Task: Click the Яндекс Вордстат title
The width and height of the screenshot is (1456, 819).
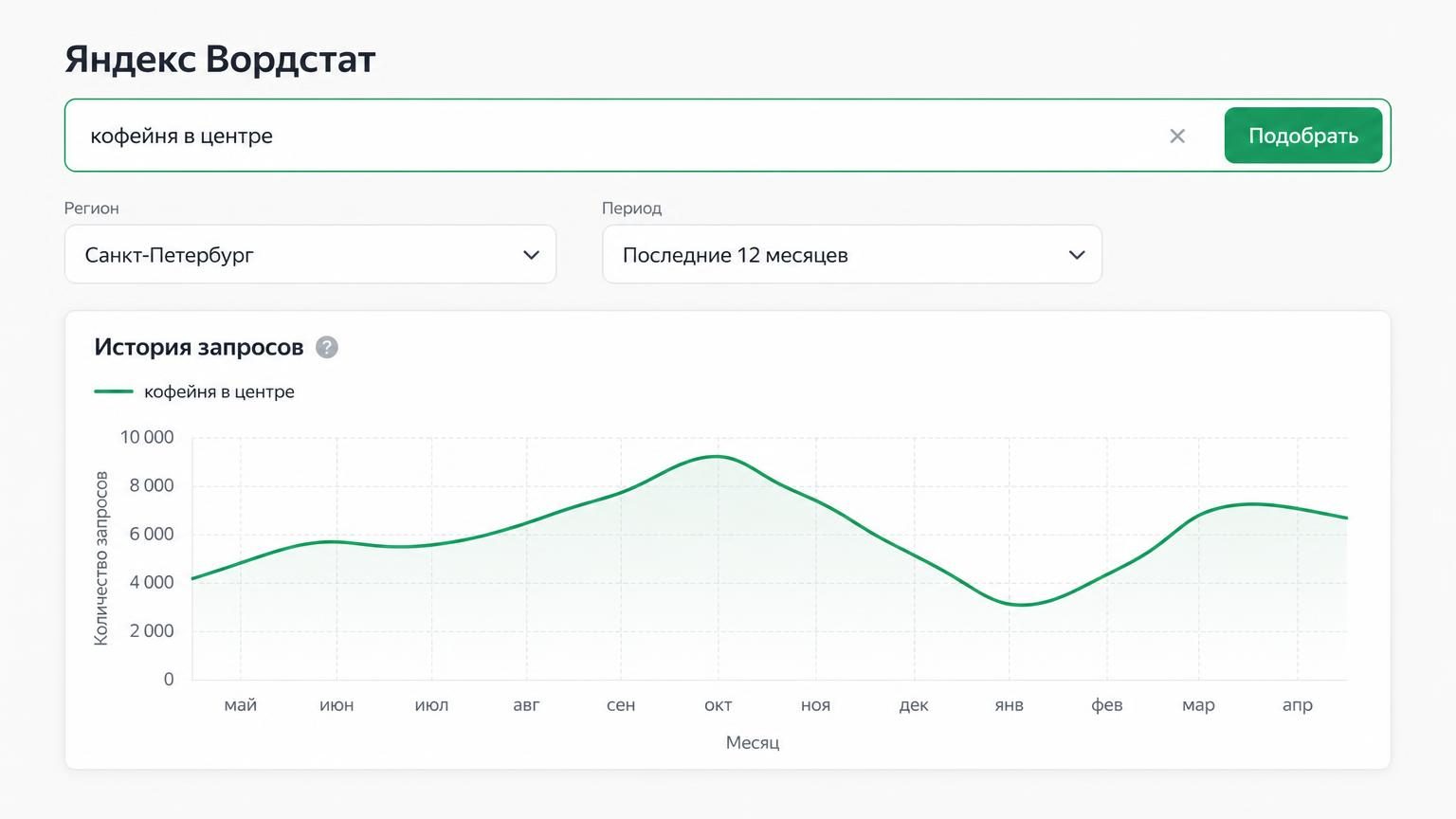Action: coord(220,59)
